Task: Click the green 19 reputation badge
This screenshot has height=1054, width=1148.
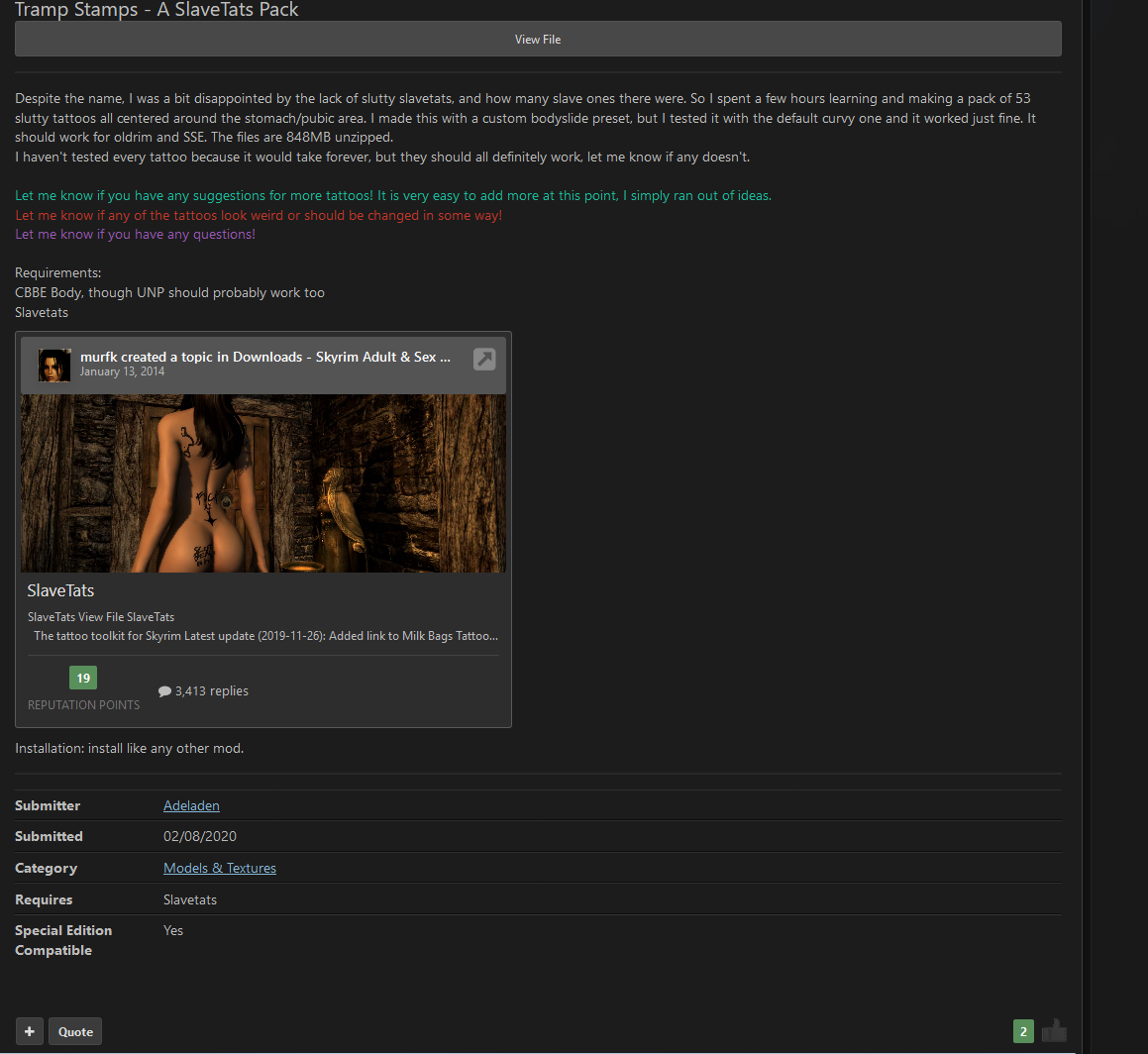Action: 83,678
